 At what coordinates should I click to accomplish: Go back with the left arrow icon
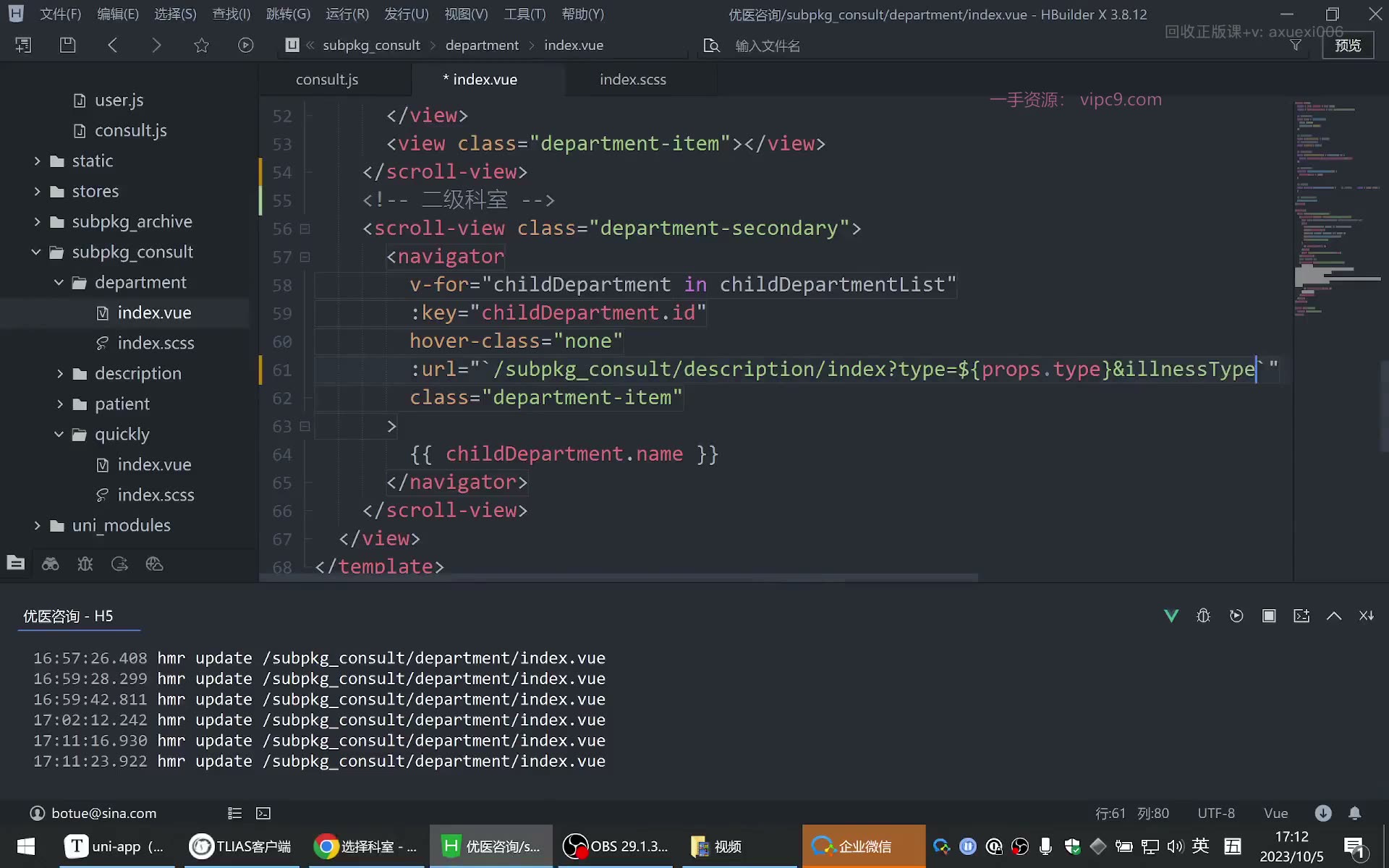point(112,45)
